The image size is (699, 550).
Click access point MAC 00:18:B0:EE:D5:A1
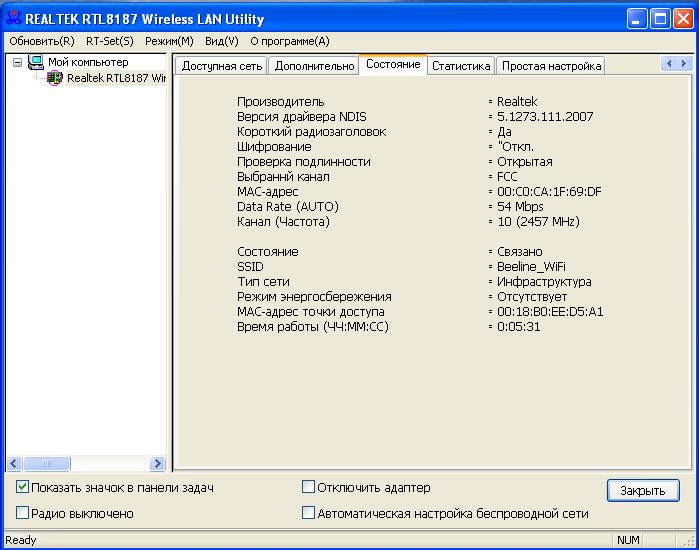click(x=550, y=312)
